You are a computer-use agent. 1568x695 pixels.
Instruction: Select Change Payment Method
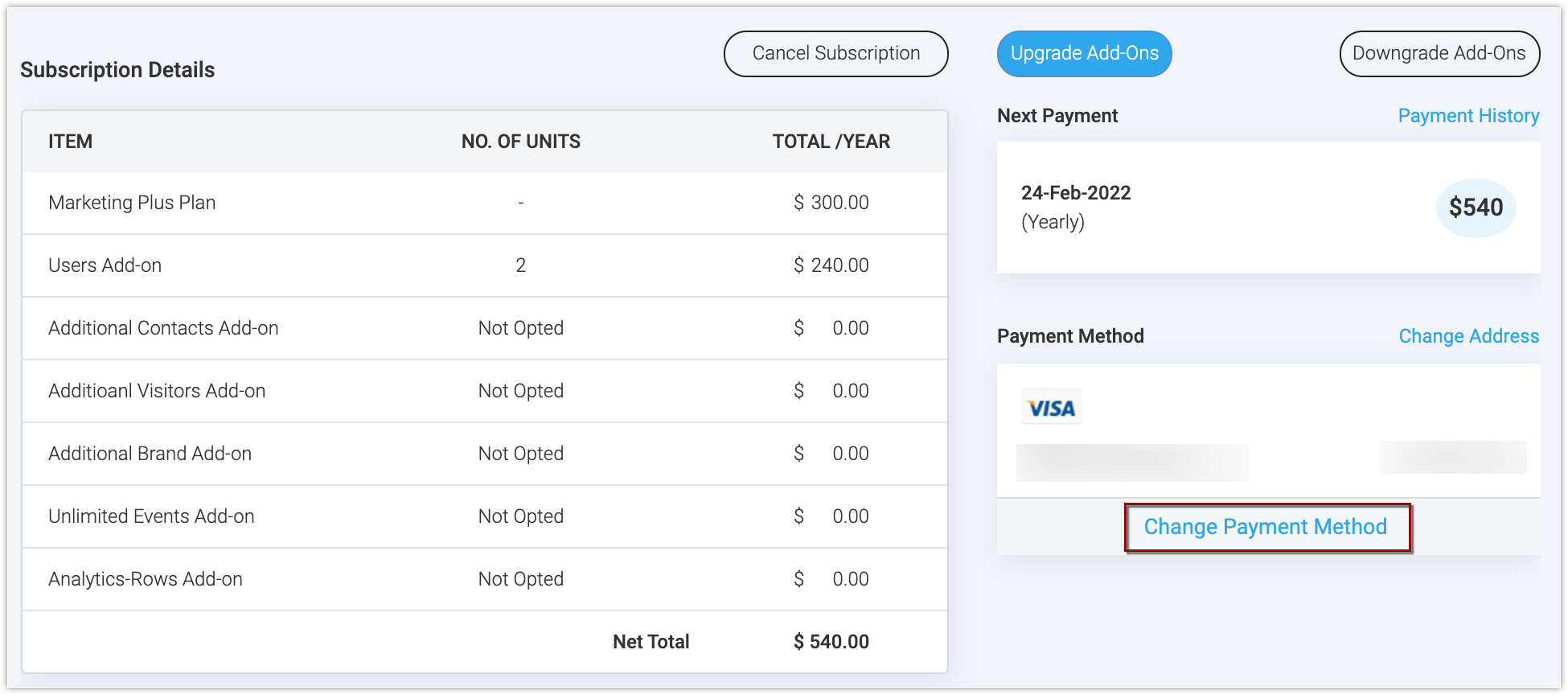click(x=1266, y=527)
